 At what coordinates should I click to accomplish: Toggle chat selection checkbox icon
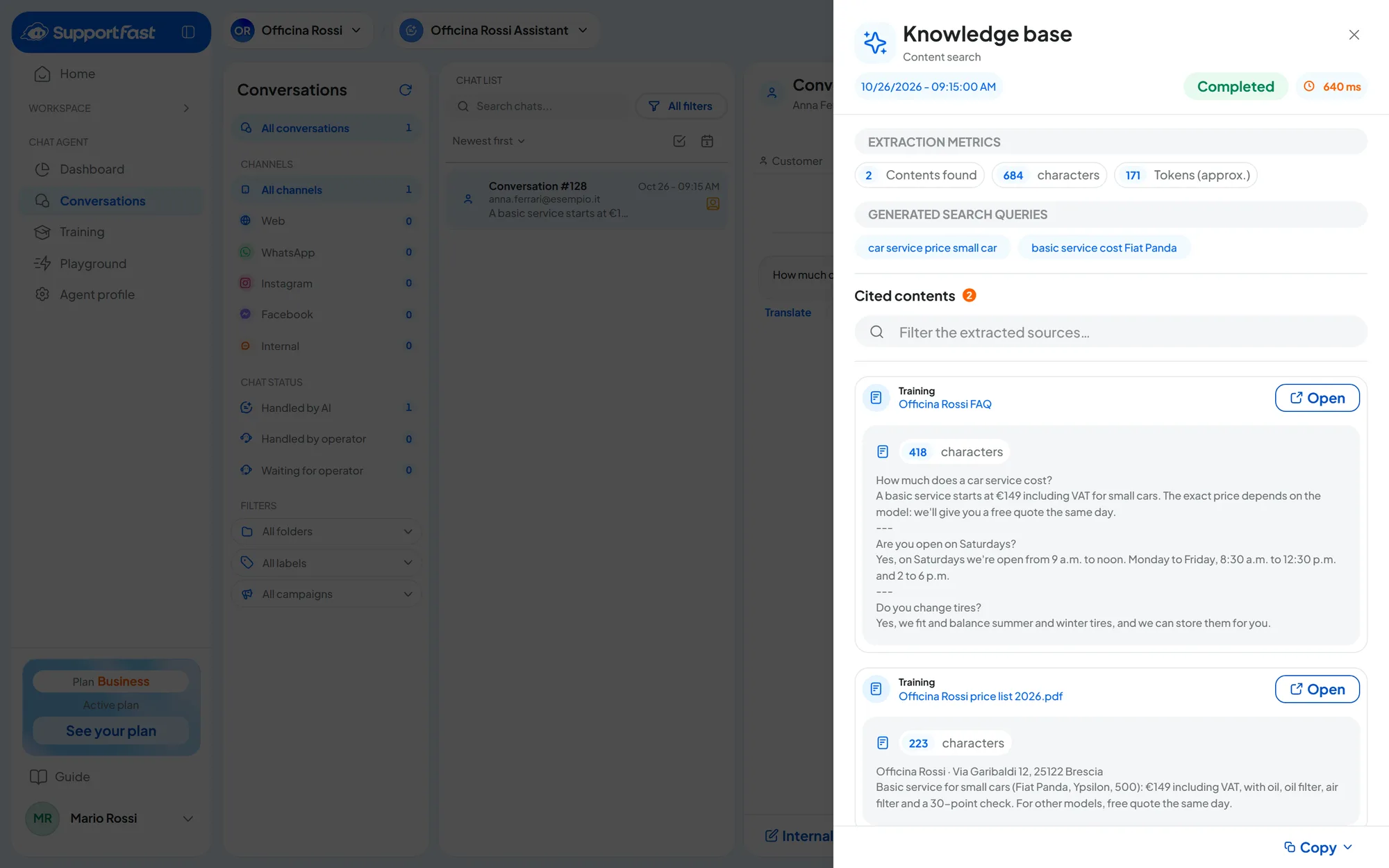pos(679,141)
